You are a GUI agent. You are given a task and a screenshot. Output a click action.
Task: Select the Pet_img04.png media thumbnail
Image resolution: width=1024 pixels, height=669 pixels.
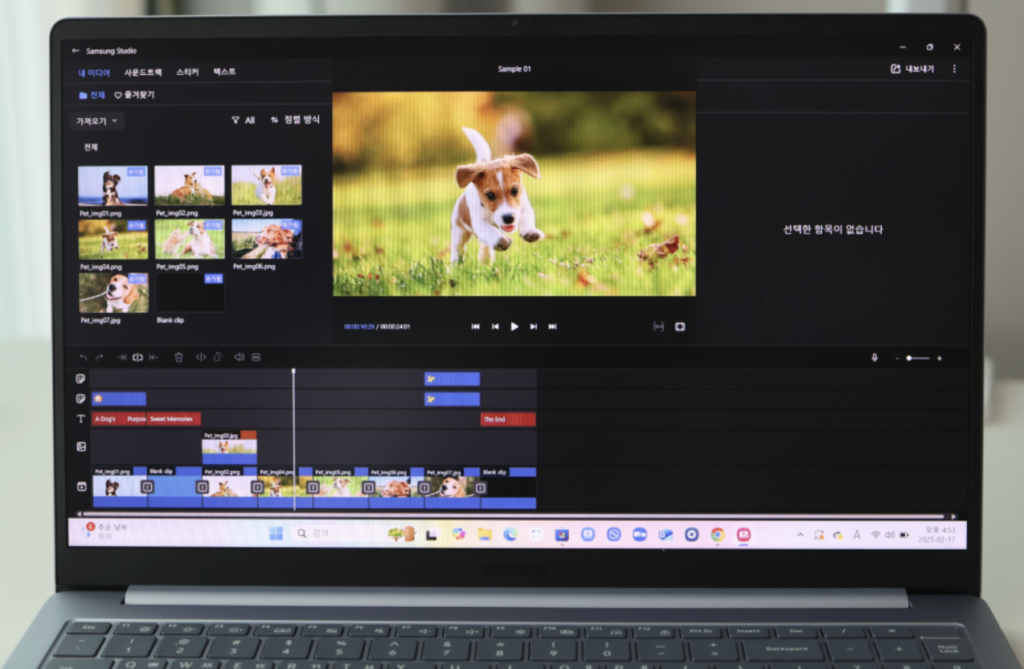113,240
